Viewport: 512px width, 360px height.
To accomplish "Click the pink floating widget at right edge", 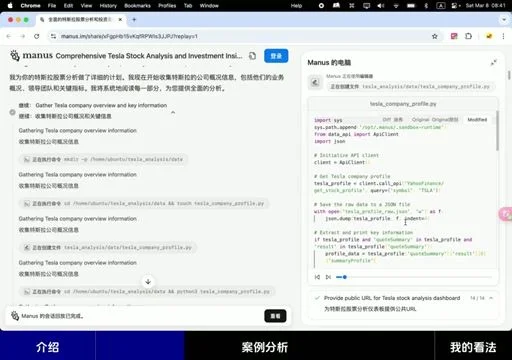I will 506,214.
